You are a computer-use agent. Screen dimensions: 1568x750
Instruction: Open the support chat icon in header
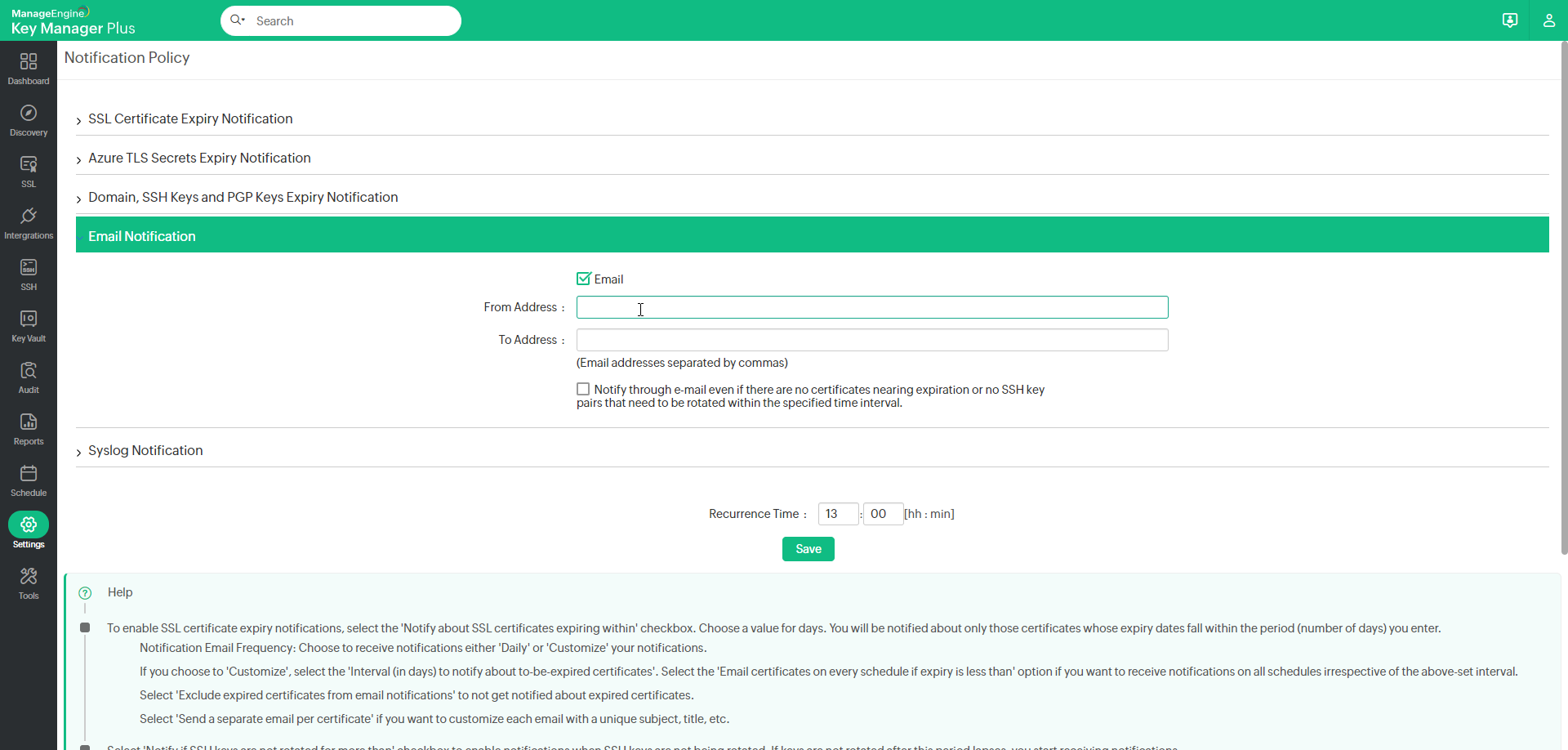click(1510, 20)
